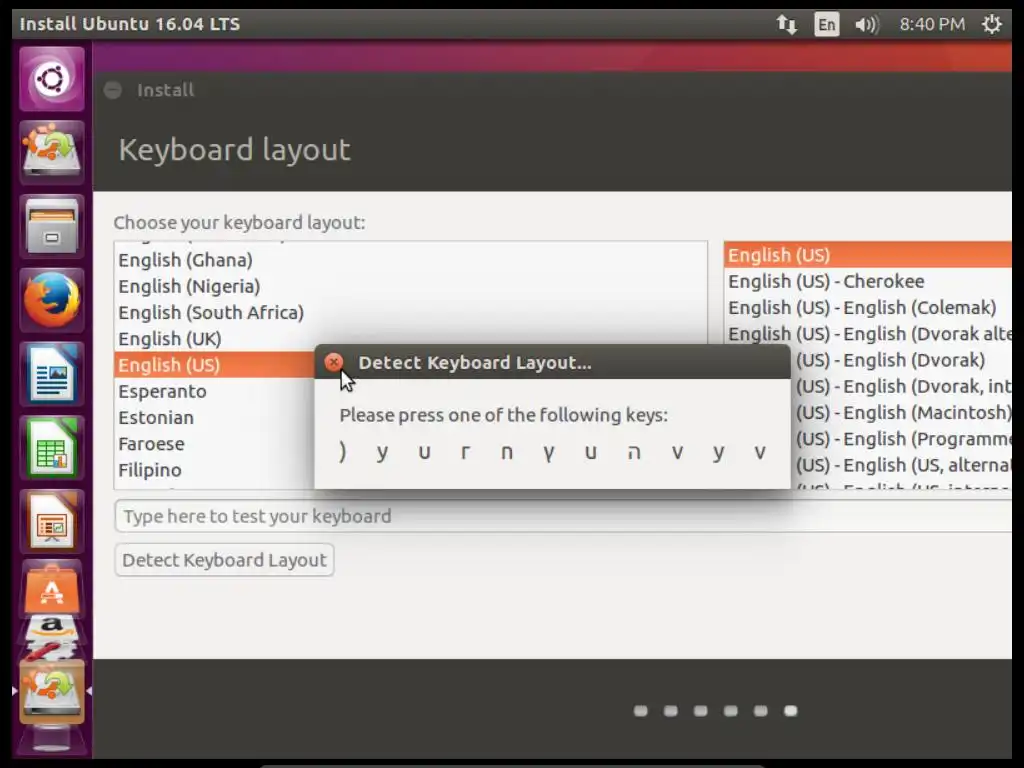Select Faroese layout
This screenshot has height=768, width=1024.
[x=214, y=443]
